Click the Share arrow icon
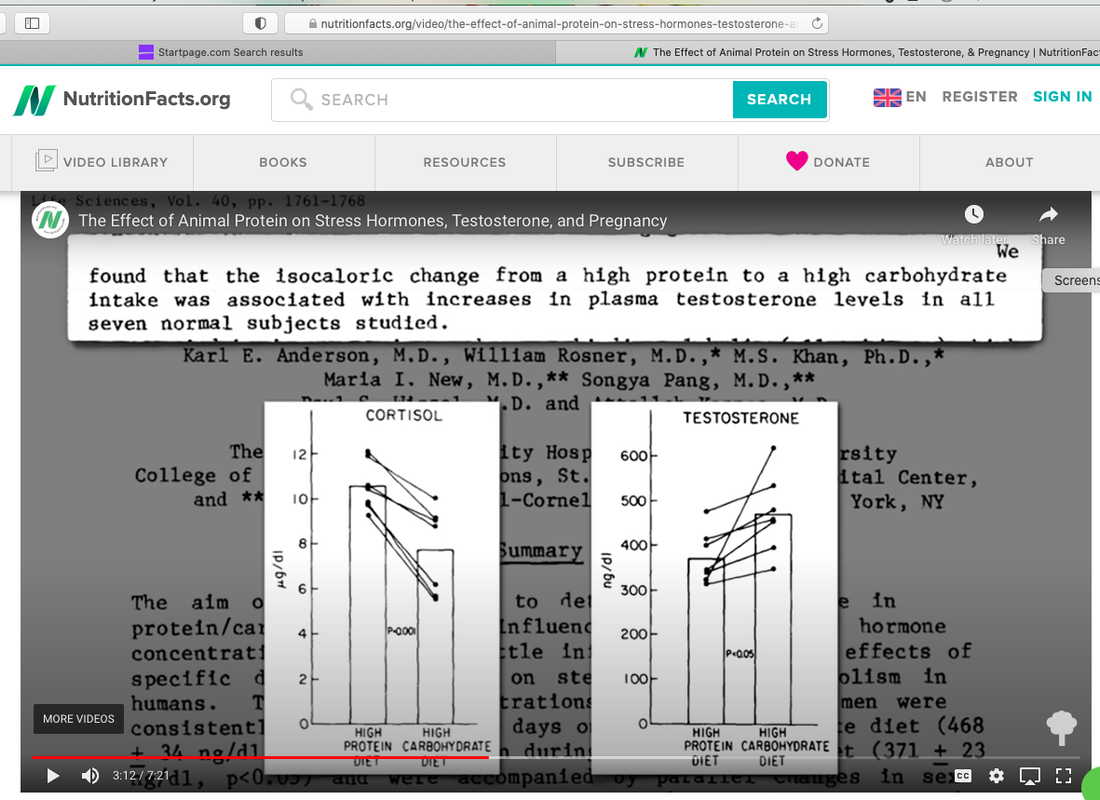This screenshot has width=1100, height=800. tap(1048, 214)
